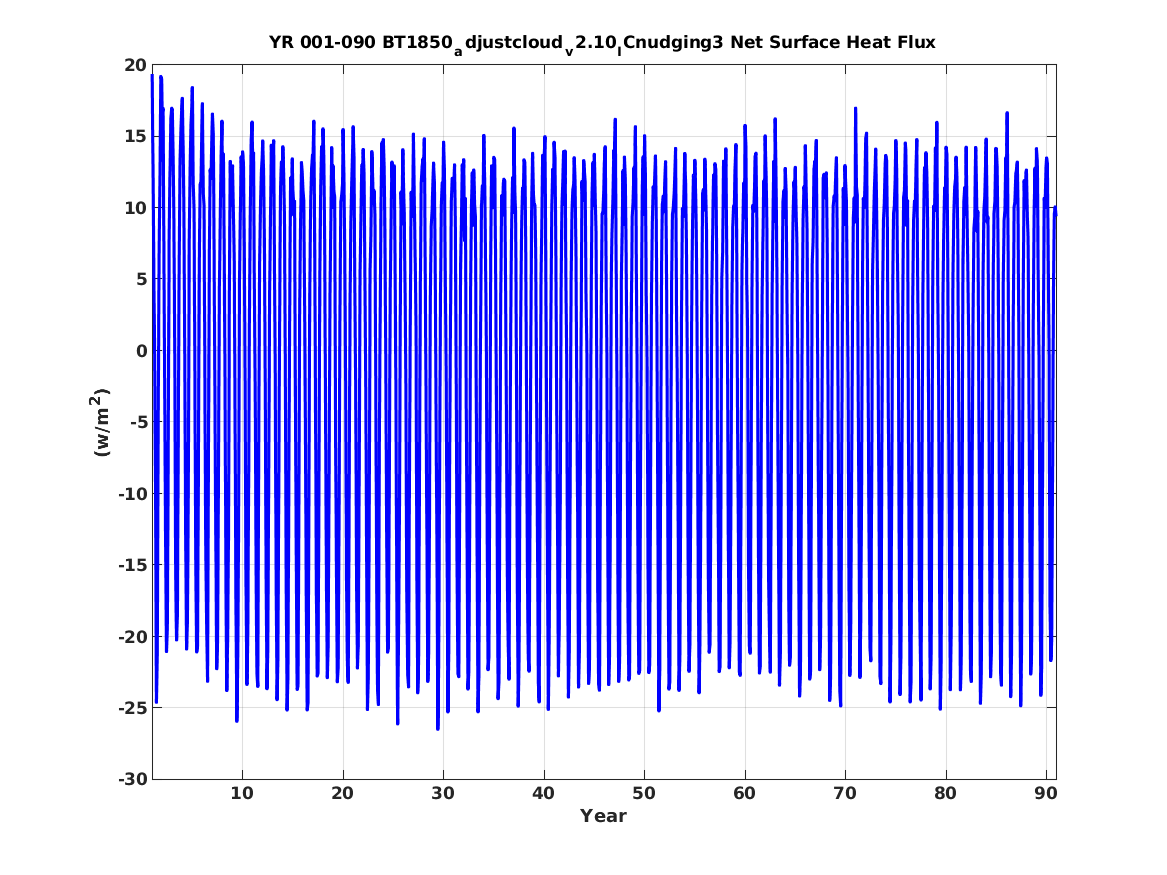
Task: Click y-axis tick label '-25'
Action: coord(133,708)
